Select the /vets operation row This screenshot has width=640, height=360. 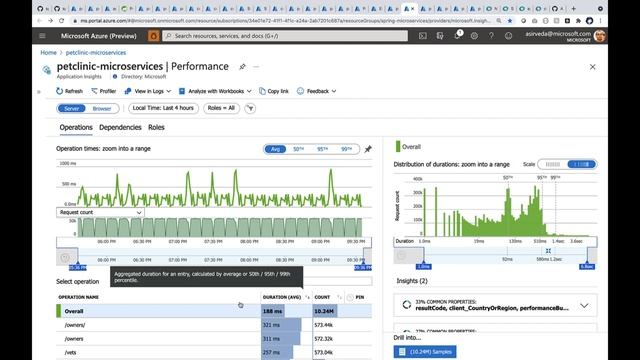[x=214, y=352]
